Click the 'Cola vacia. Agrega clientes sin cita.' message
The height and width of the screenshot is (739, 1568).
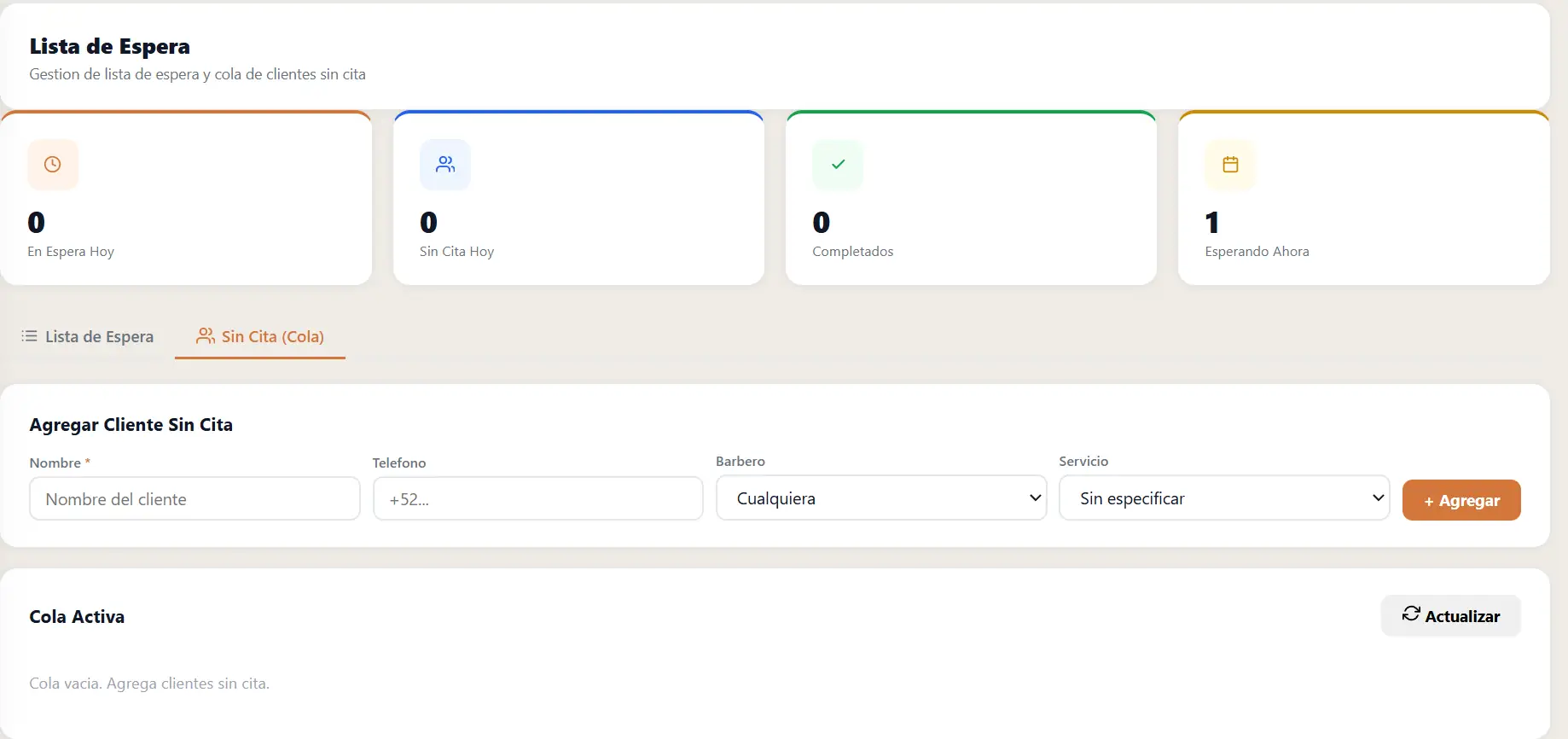pyautogui.click(x=149, y=684)
